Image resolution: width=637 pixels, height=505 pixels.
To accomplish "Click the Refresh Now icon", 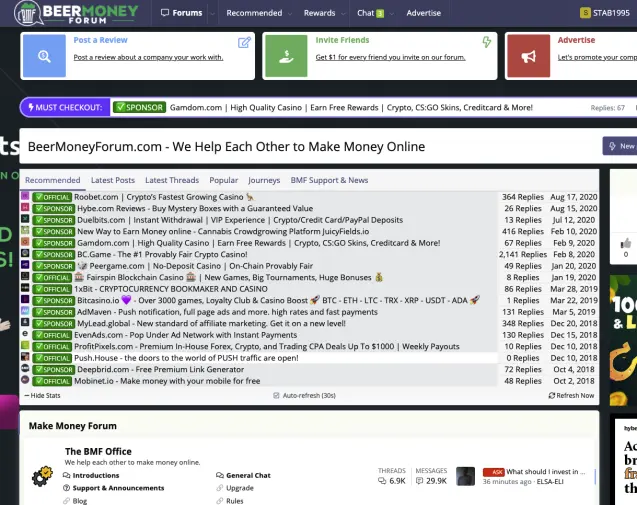I will point(551,395).
